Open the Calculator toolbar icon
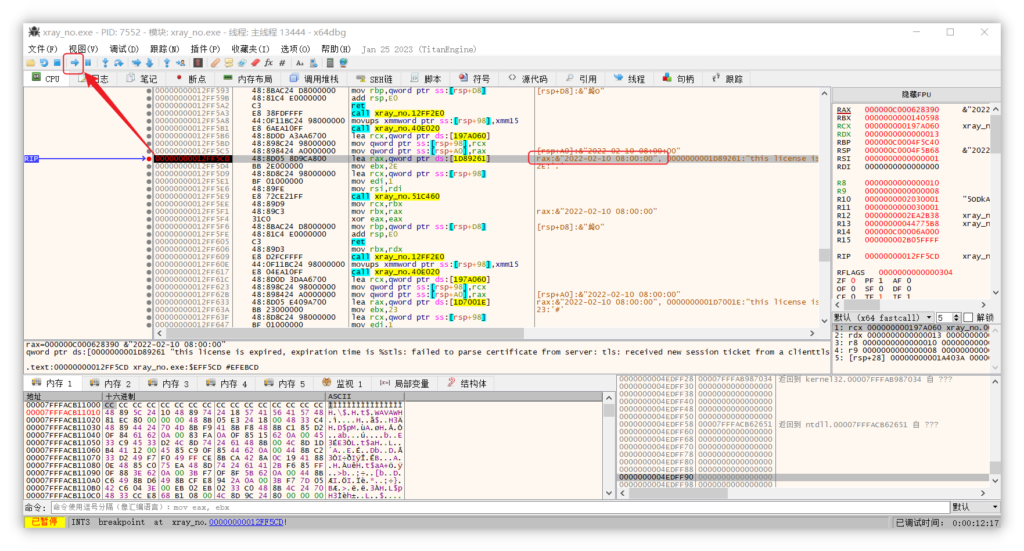The width and height of the screenshot is (1024, 551). tap(330, 63)
